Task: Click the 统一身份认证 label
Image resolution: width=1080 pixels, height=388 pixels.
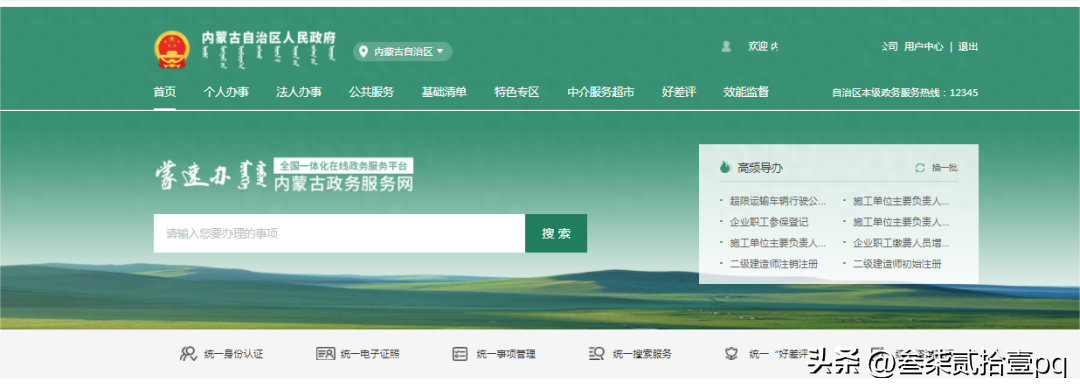Action: tap(233, 354)
